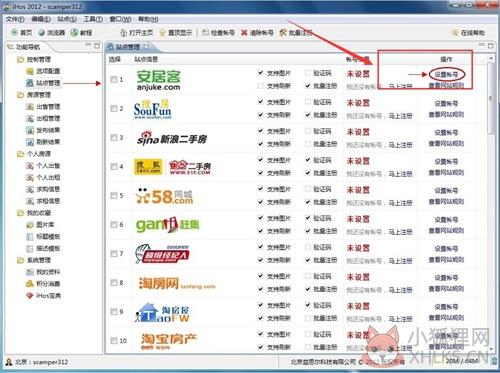This screenshot has width=500, height=373.
Task: Click the 首页 home toolbar icon
Action: click(x=22, y=33)
